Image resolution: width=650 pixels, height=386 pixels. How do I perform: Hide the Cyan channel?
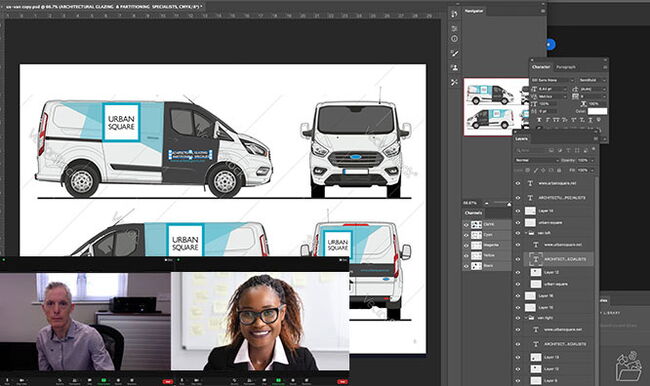click(466, 235)
